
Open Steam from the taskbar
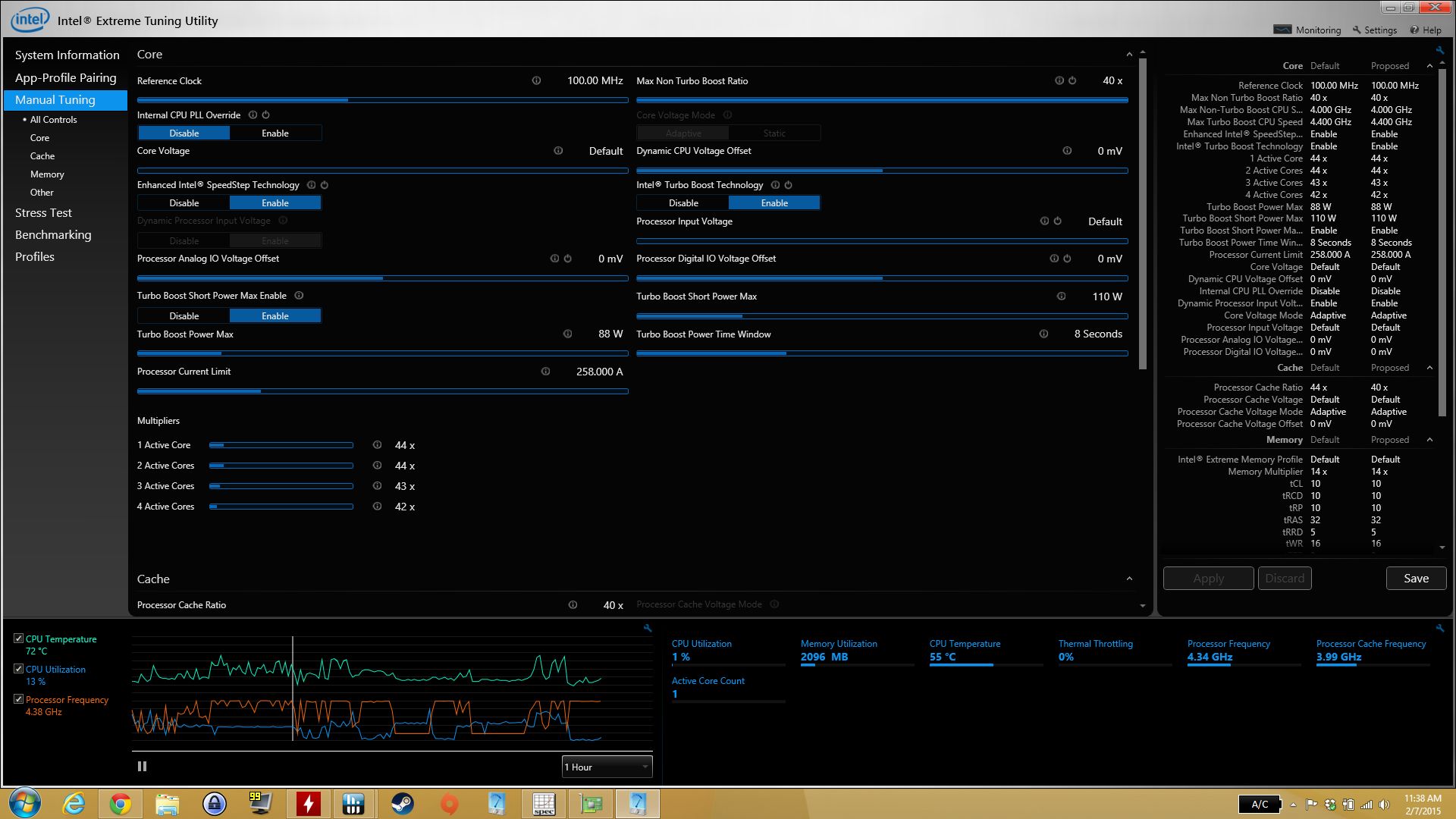[402, 803]
